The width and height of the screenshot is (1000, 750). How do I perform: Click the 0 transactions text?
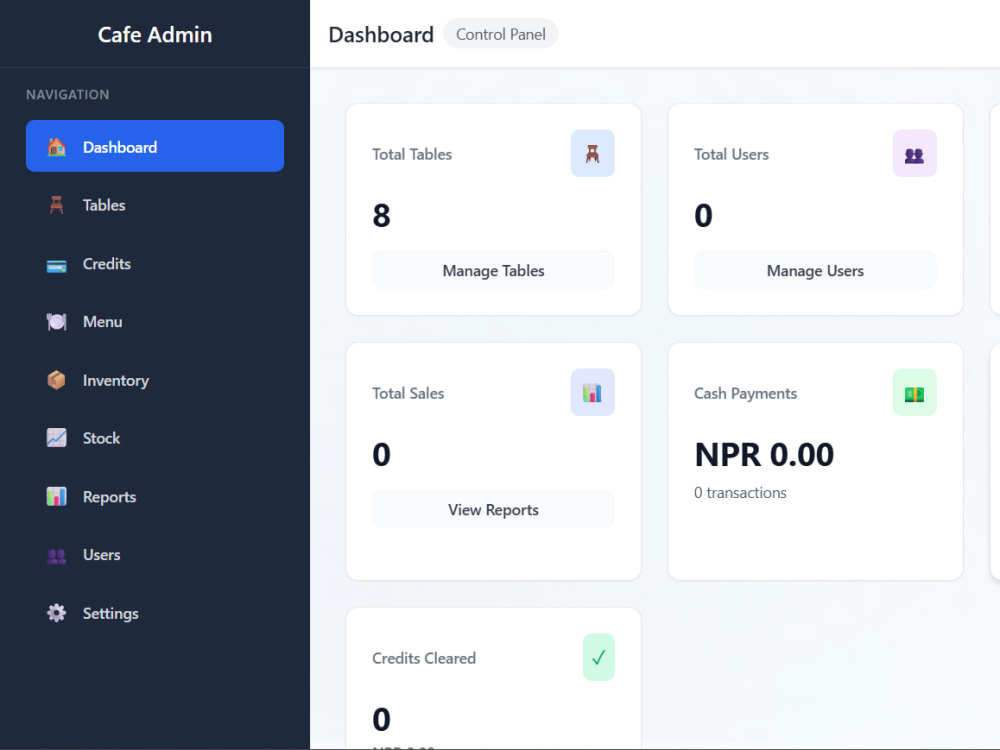click(740, 492)
